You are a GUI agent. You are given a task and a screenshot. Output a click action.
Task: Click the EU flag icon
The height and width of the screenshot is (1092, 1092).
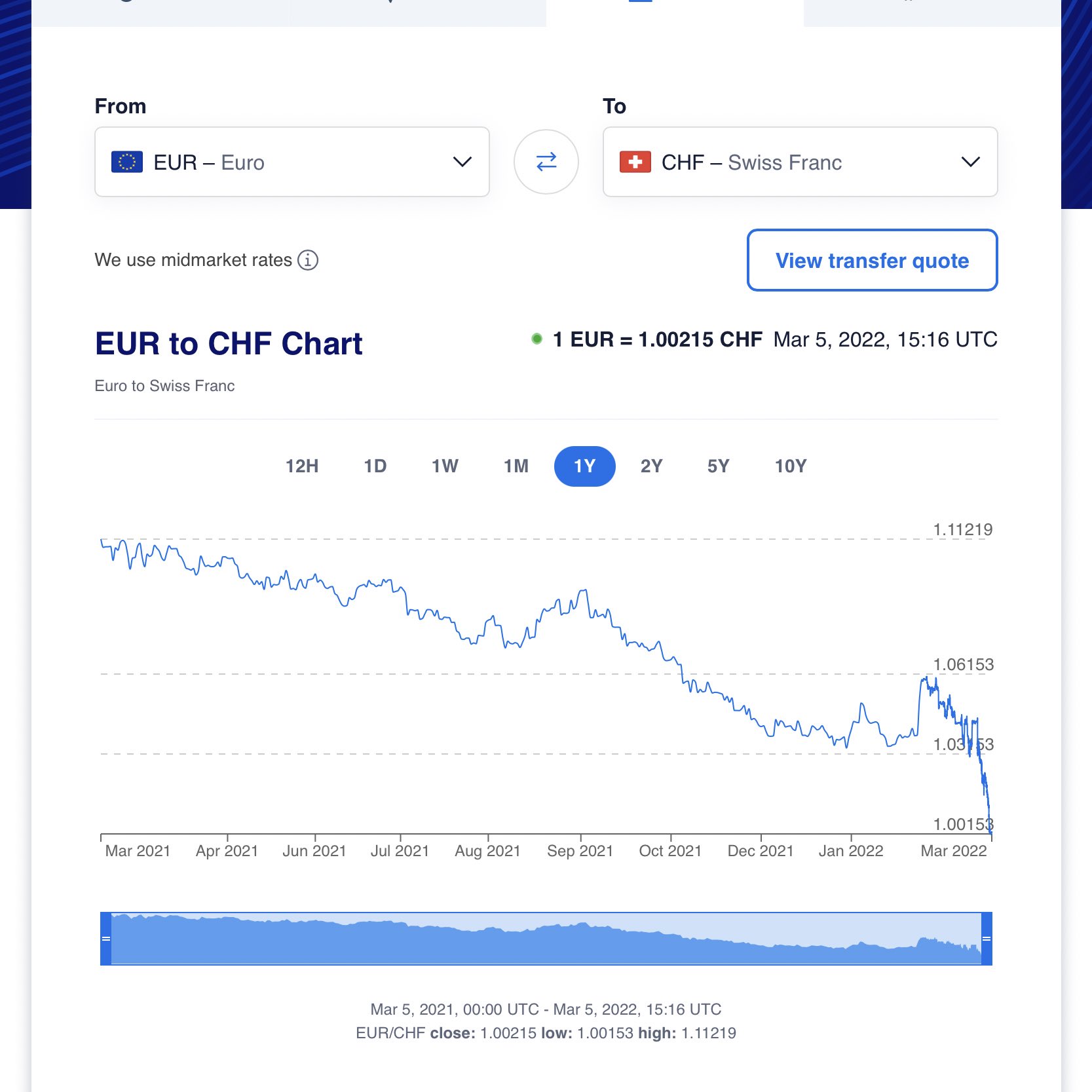[127, 162]
